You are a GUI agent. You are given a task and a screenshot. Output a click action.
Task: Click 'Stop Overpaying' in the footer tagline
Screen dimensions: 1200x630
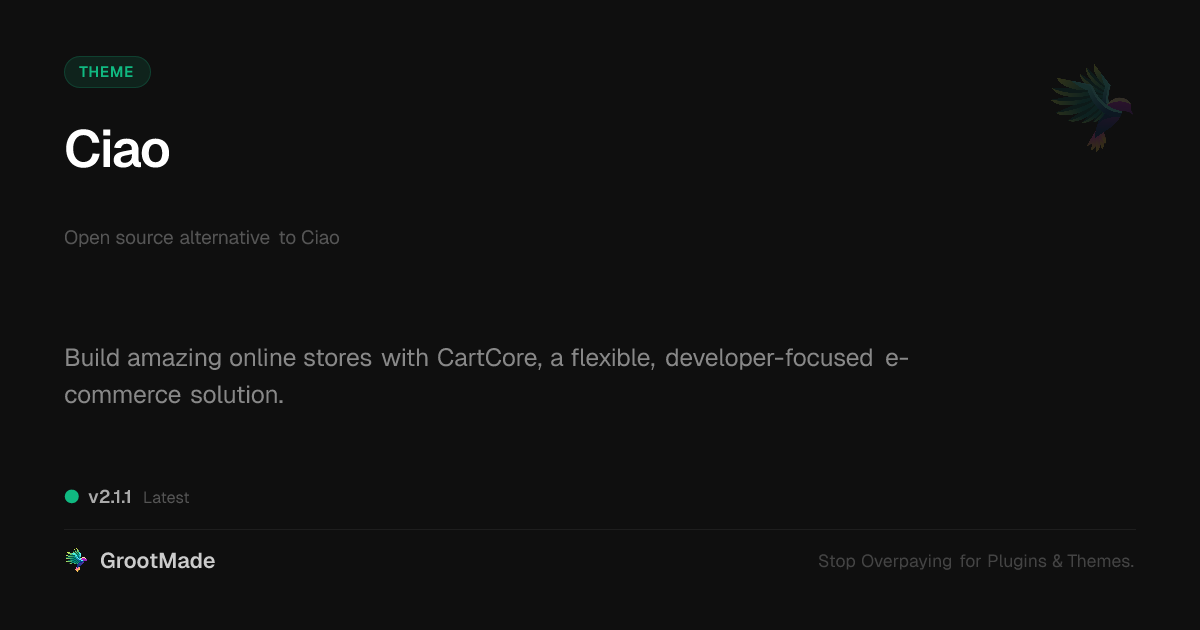point(885,562)
